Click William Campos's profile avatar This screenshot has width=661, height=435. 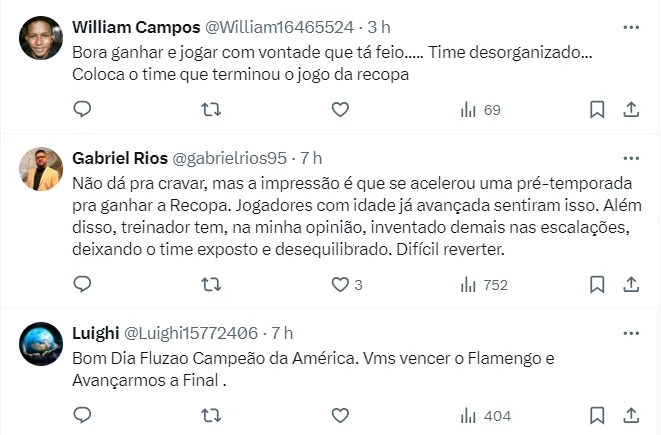click(x=41, y=38)
